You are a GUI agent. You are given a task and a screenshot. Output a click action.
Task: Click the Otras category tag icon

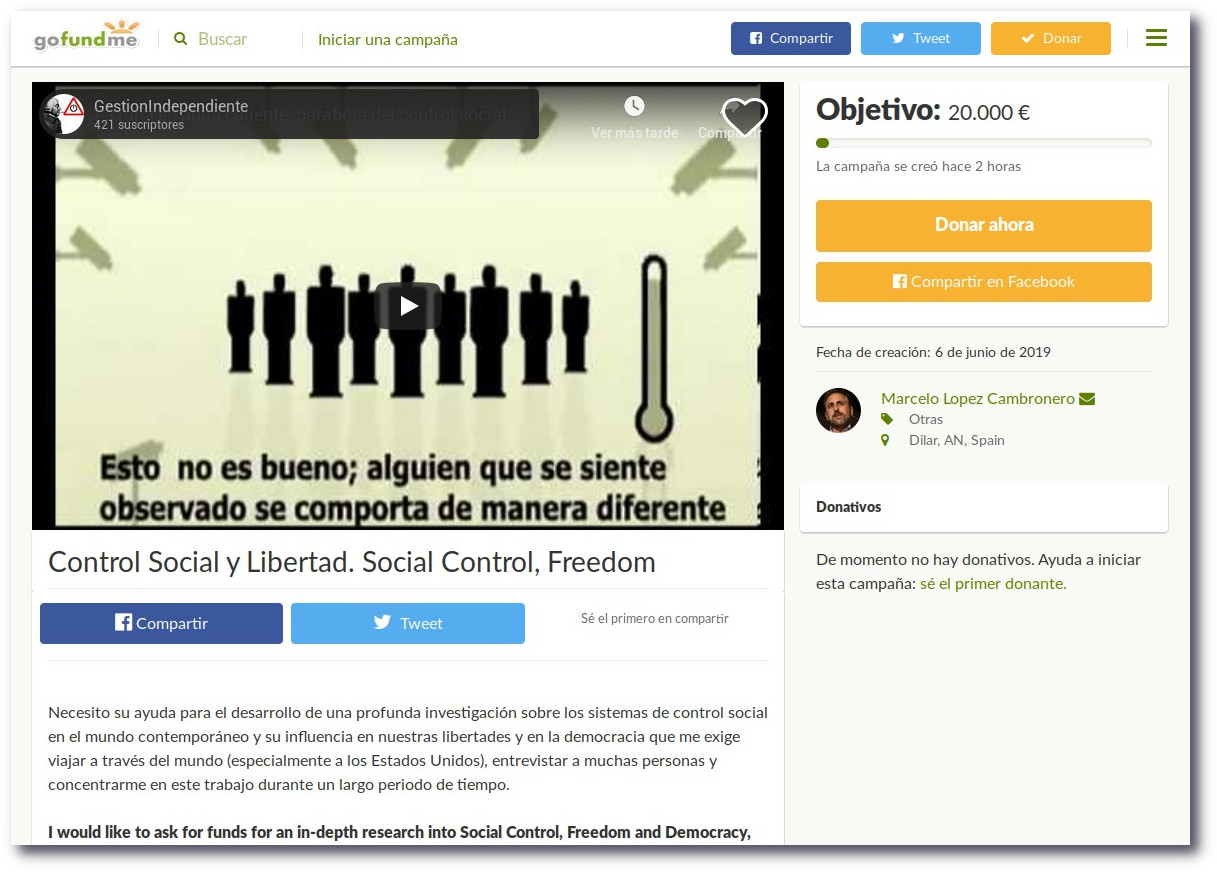(886, 419)
